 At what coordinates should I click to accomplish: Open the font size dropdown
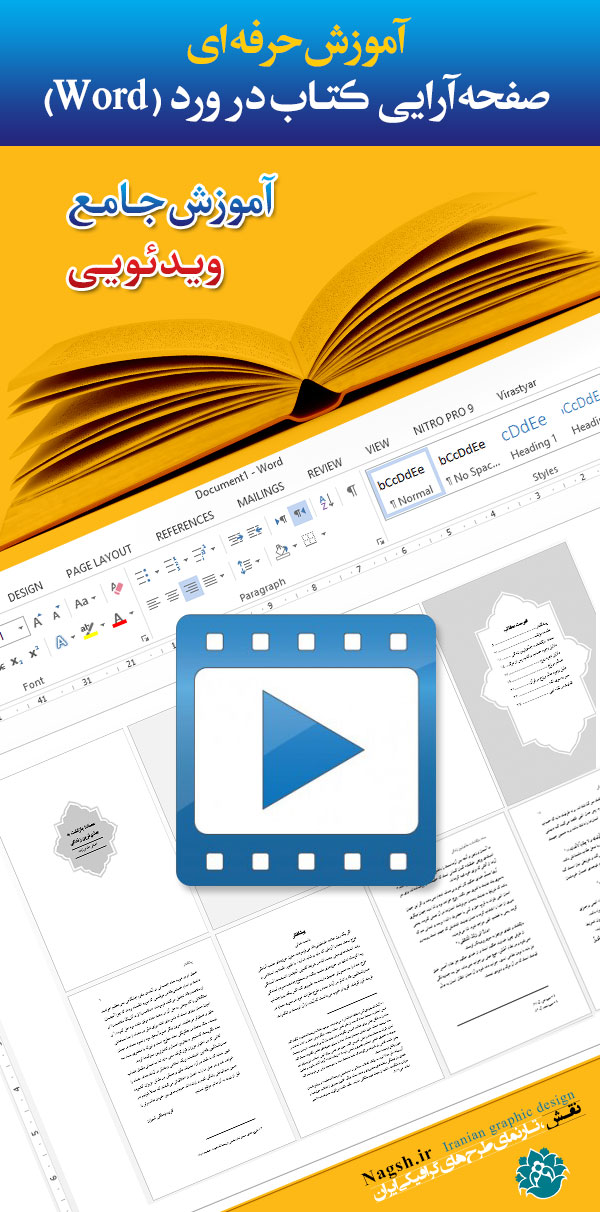point(21,628)
